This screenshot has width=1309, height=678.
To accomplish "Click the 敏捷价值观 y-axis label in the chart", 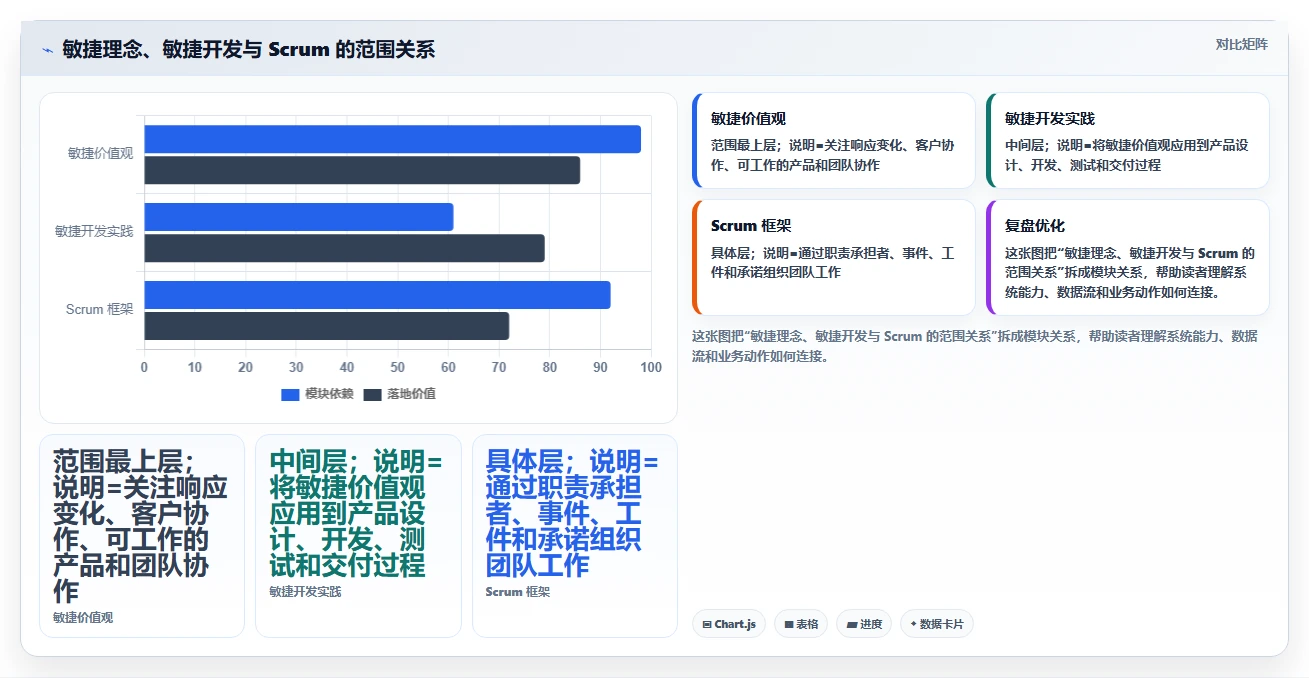I will (100, 153).
